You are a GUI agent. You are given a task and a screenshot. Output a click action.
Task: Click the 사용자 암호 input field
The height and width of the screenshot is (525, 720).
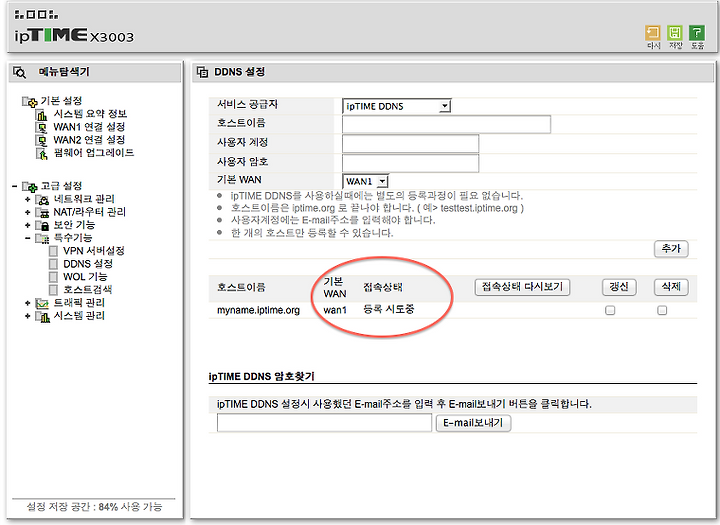pyautogui.click(x=411, y=163)
